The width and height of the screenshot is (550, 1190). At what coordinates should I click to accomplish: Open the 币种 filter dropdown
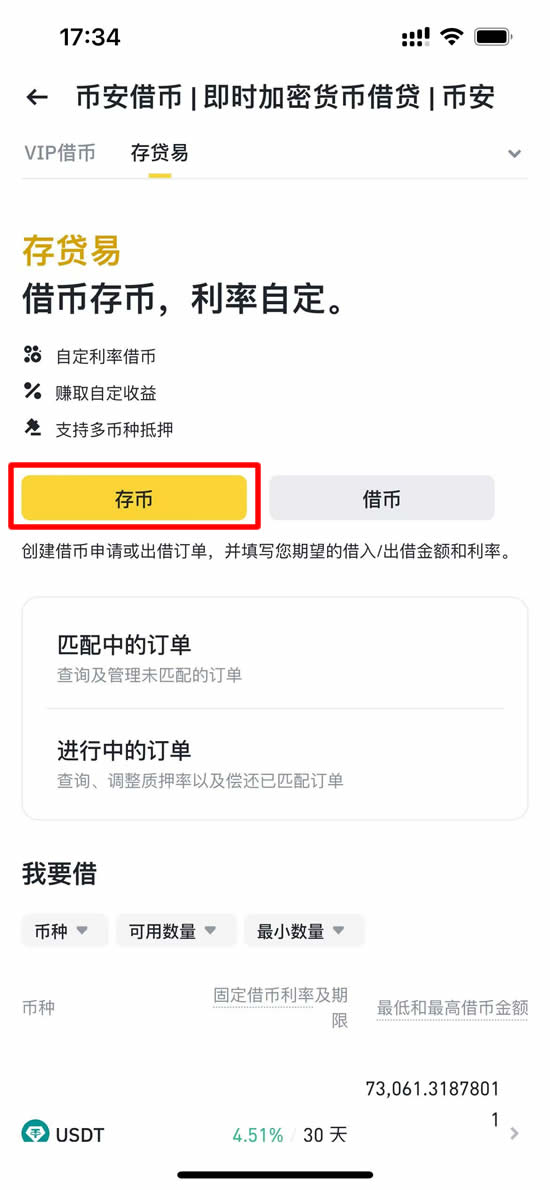(x=65, y=930)
